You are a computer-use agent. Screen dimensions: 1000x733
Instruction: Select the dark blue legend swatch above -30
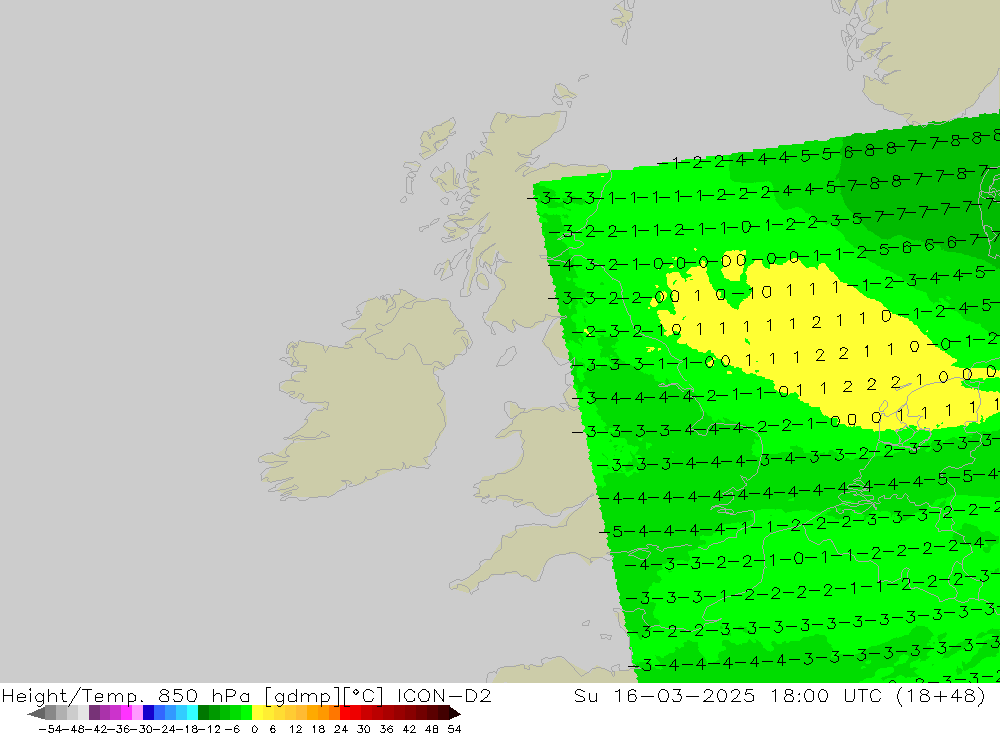[148, 713]
